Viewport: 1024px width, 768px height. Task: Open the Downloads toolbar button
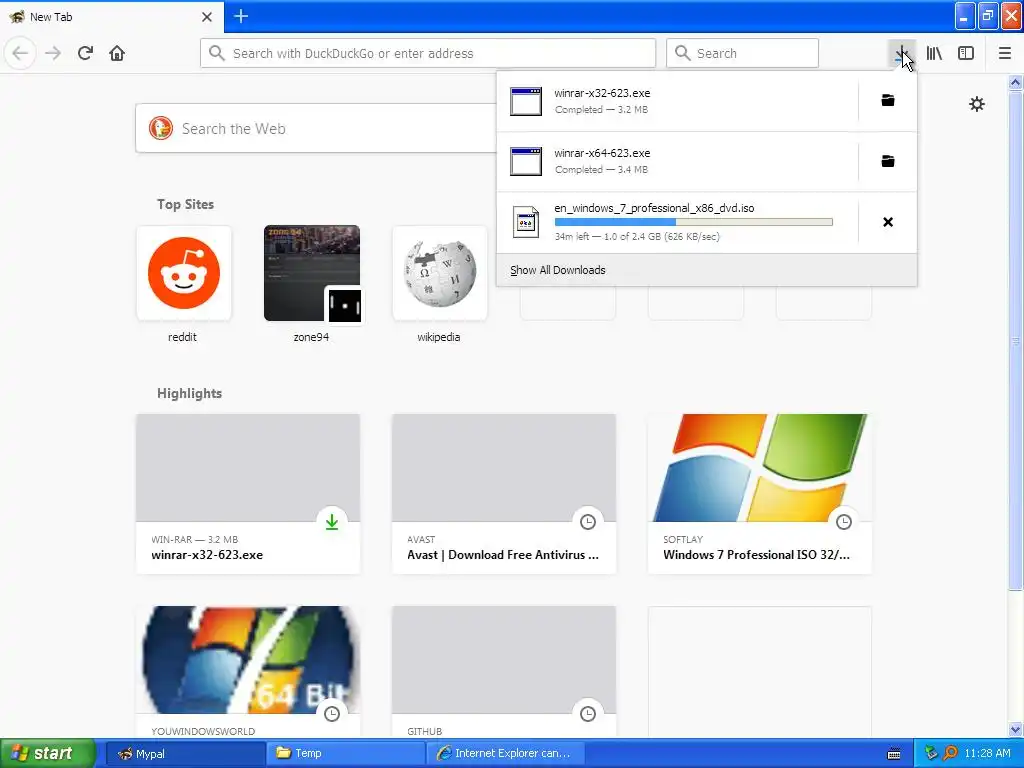(901, 53)
